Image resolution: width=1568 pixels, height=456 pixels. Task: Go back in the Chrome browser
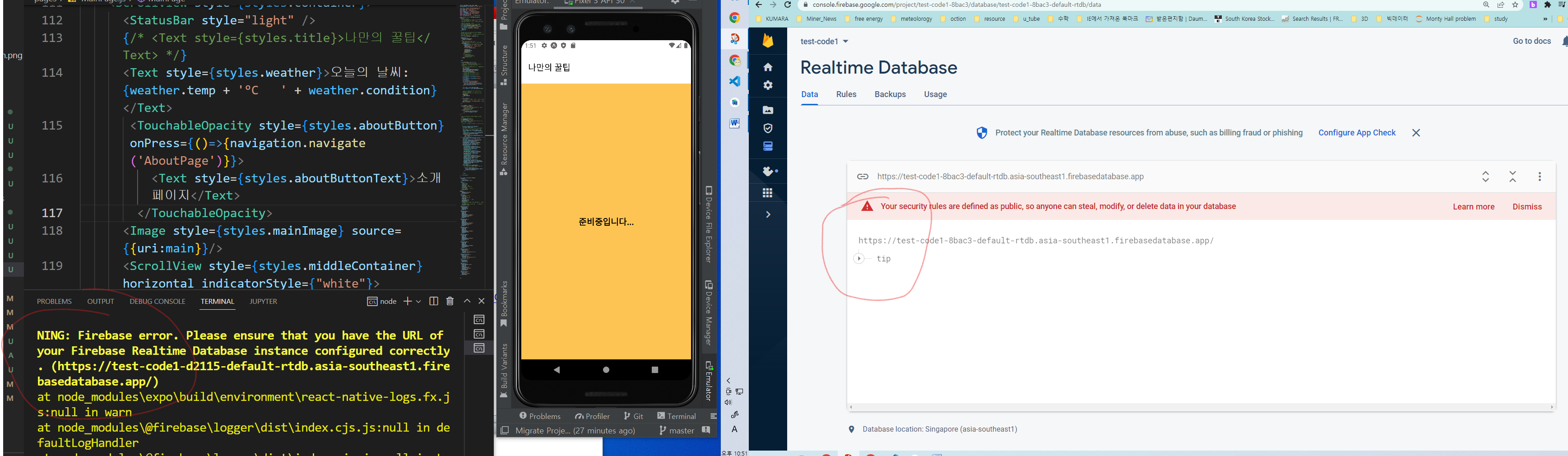758,5
